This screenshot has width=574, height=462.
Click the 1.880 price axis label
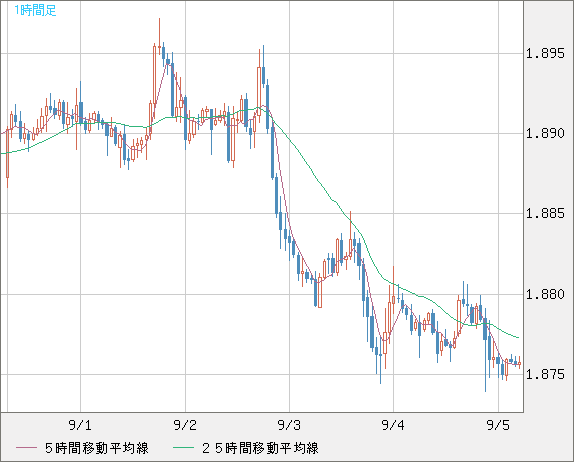(545, 294)
